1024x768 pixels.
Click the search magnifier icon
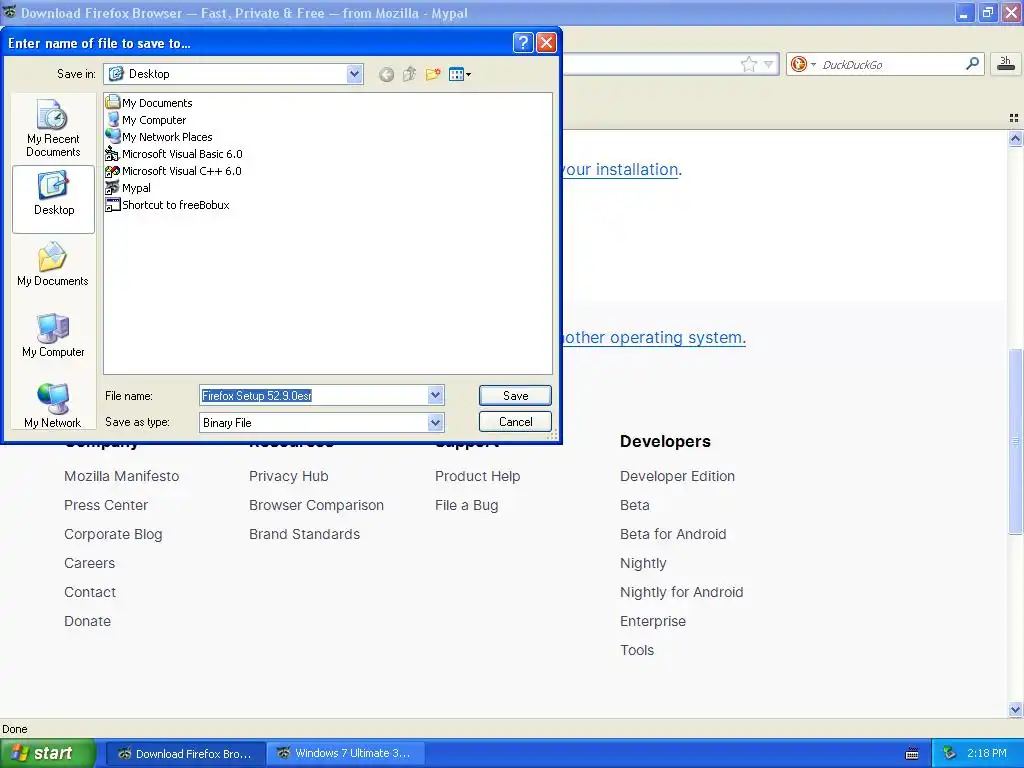pos(972,63)
